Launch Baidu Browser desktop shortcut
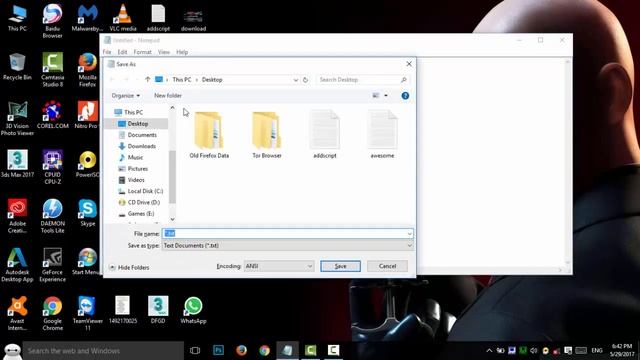Viewport: 640px width, 360px height. 52,21
